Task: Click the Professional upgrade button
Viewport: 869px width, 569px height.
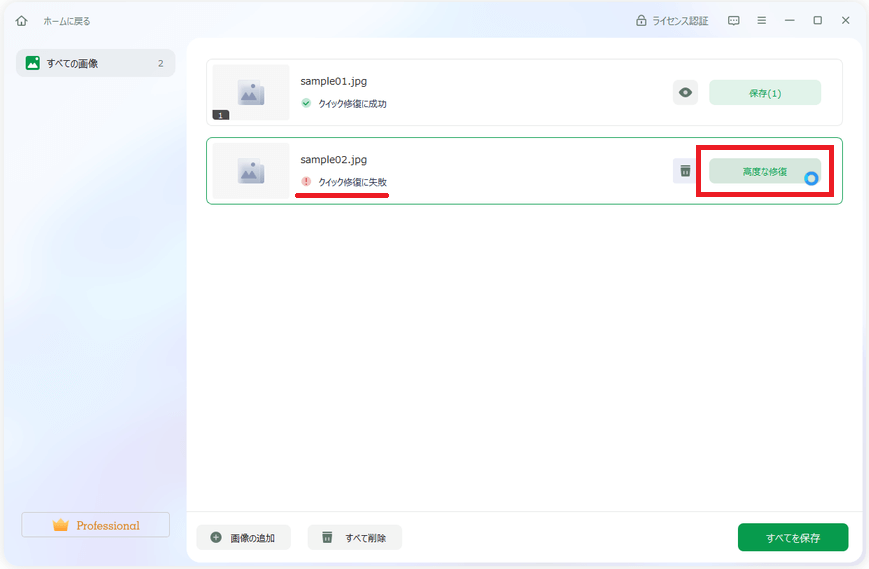Action: [x=96, y=525]
